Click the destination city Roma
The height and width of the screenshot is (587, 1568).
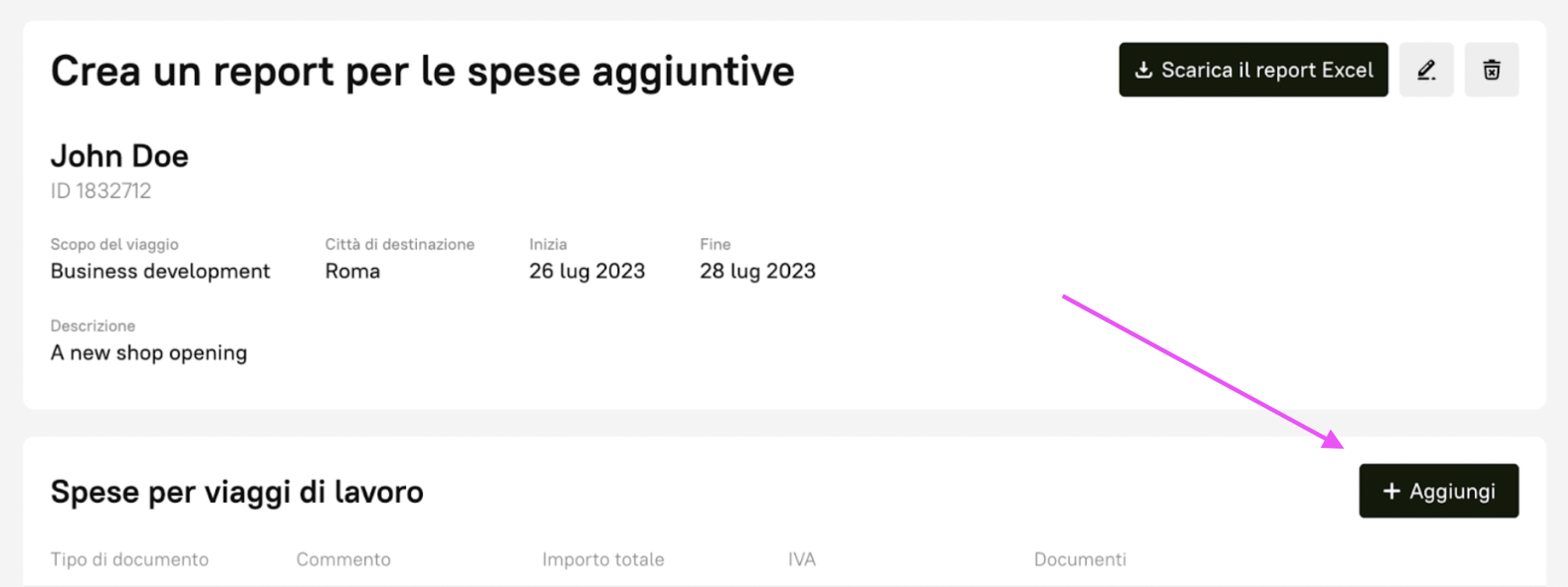coord(353,271)
